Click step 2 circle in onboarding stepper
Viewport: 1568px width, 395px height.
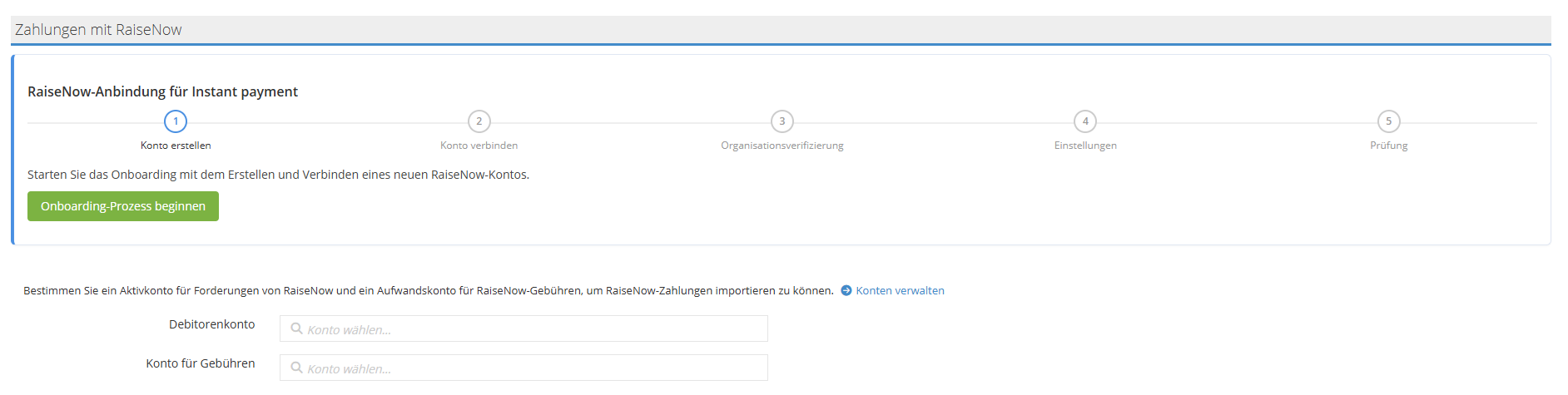tap(479, 121)
